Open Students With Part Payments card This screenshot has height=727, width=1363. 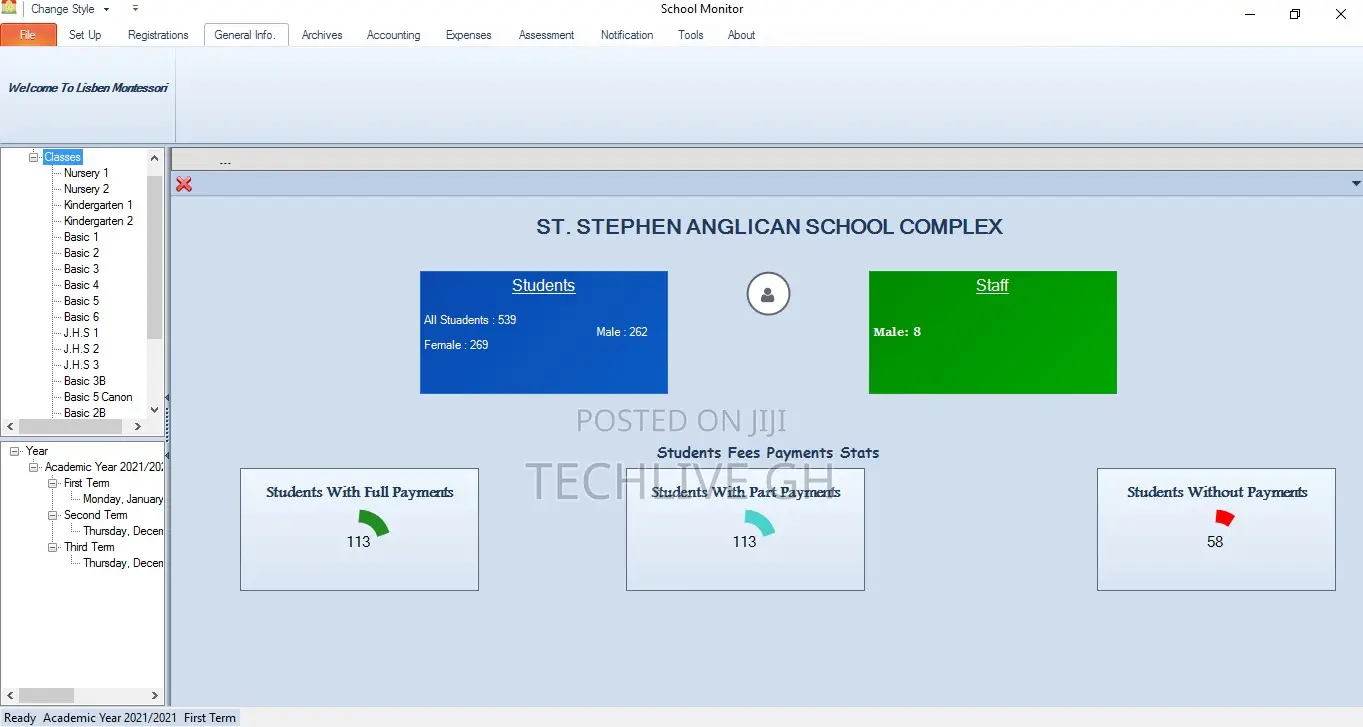tap(745, 529)
